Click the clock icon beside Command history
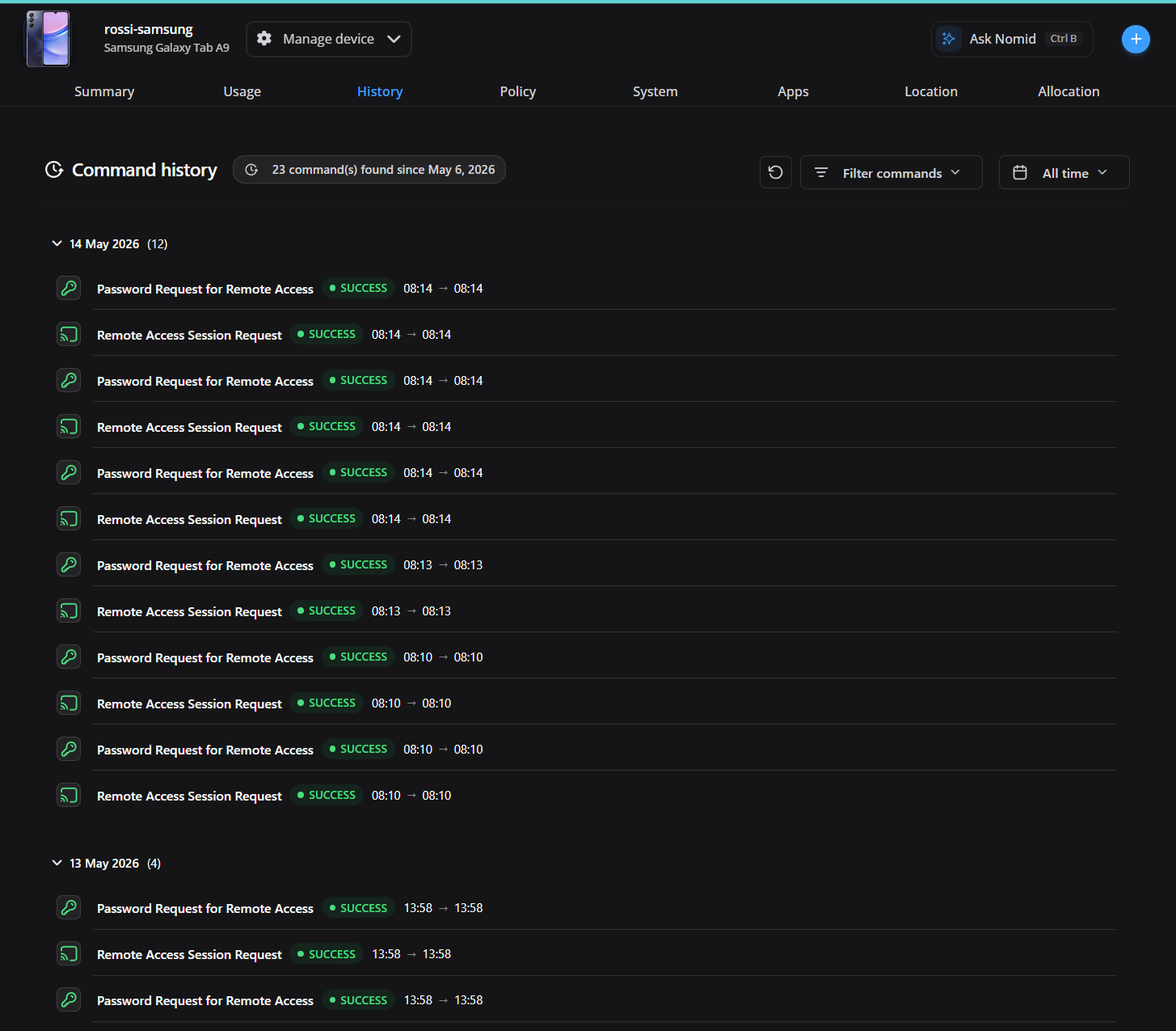1176x1031 pixels. click(54, 170)
